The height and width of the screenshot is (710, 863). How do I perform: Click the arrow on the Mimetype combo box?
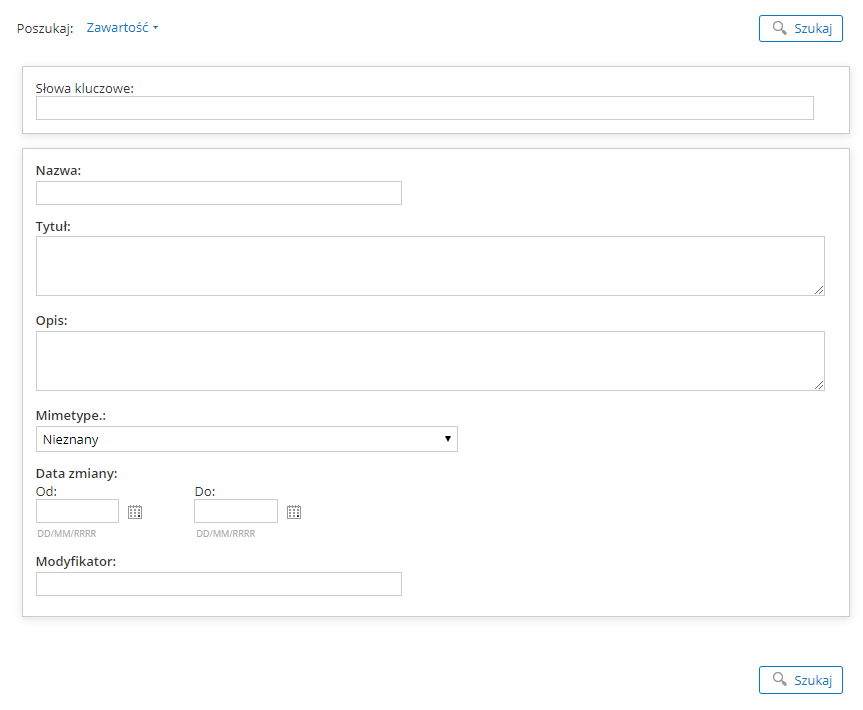click(x=448, y=439)
